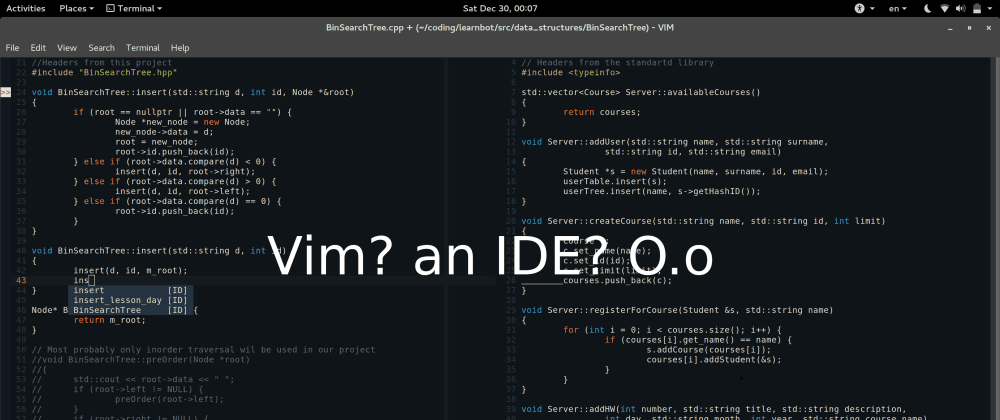This screenshot has height=420, width=1000.
Task: Click the 'insert(d, id, root->right);' line
Action: point(185,171)
